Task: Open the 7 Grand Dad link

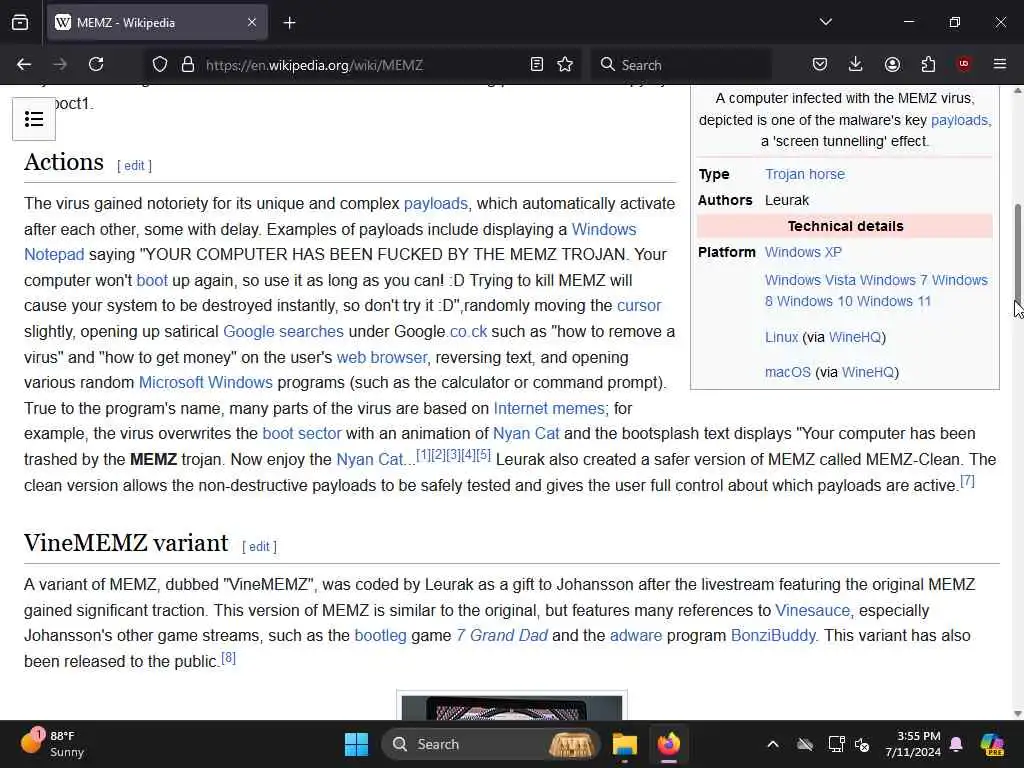Action: 502,635
